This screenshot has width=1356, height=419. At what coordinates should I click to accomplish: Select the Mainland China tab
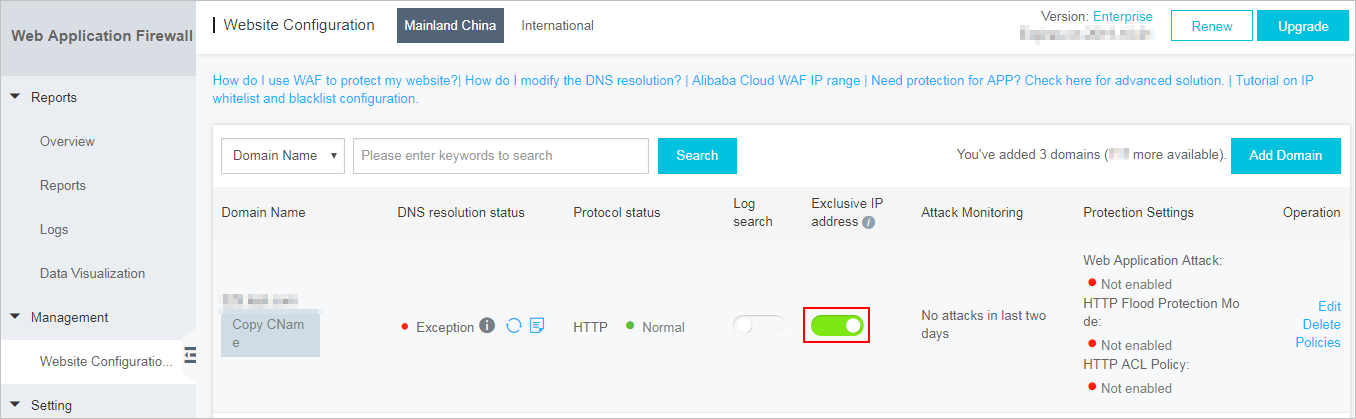pyautogui.click(x=450, y=26)
